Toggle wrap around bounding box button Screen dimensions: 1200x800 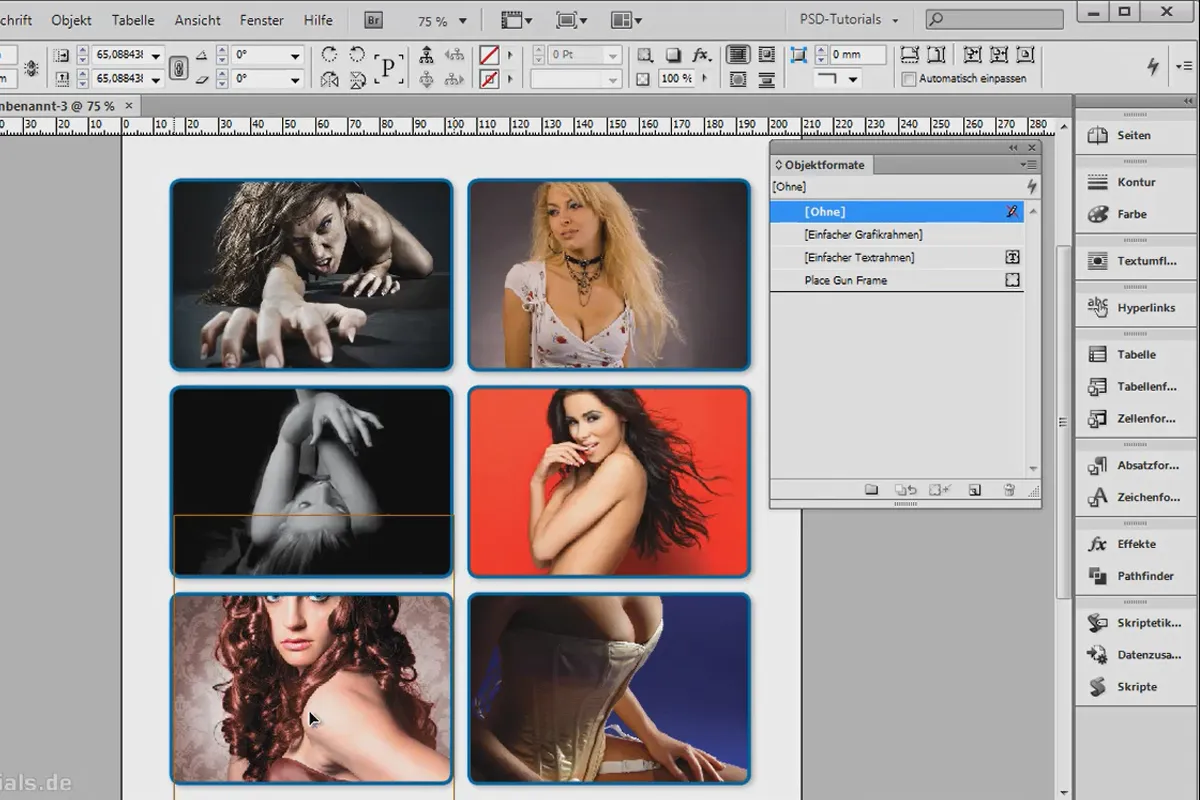tap(765, 55)
